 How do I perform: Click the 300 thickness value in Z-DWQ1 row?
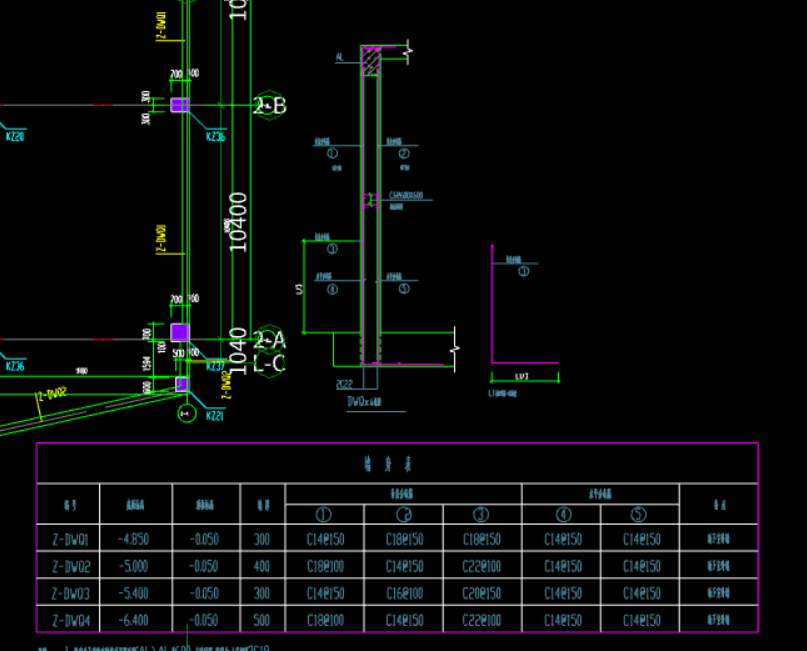pos(261,539)
